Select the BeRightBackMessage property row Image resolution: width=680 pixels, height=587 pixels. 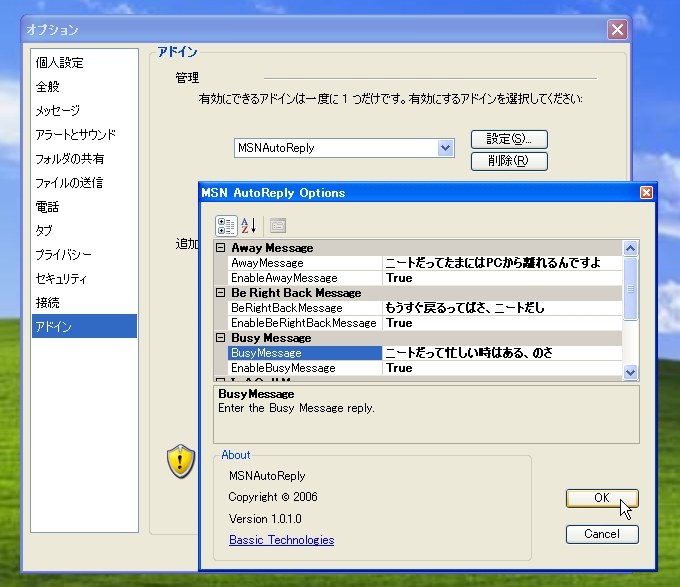(425, 308)
